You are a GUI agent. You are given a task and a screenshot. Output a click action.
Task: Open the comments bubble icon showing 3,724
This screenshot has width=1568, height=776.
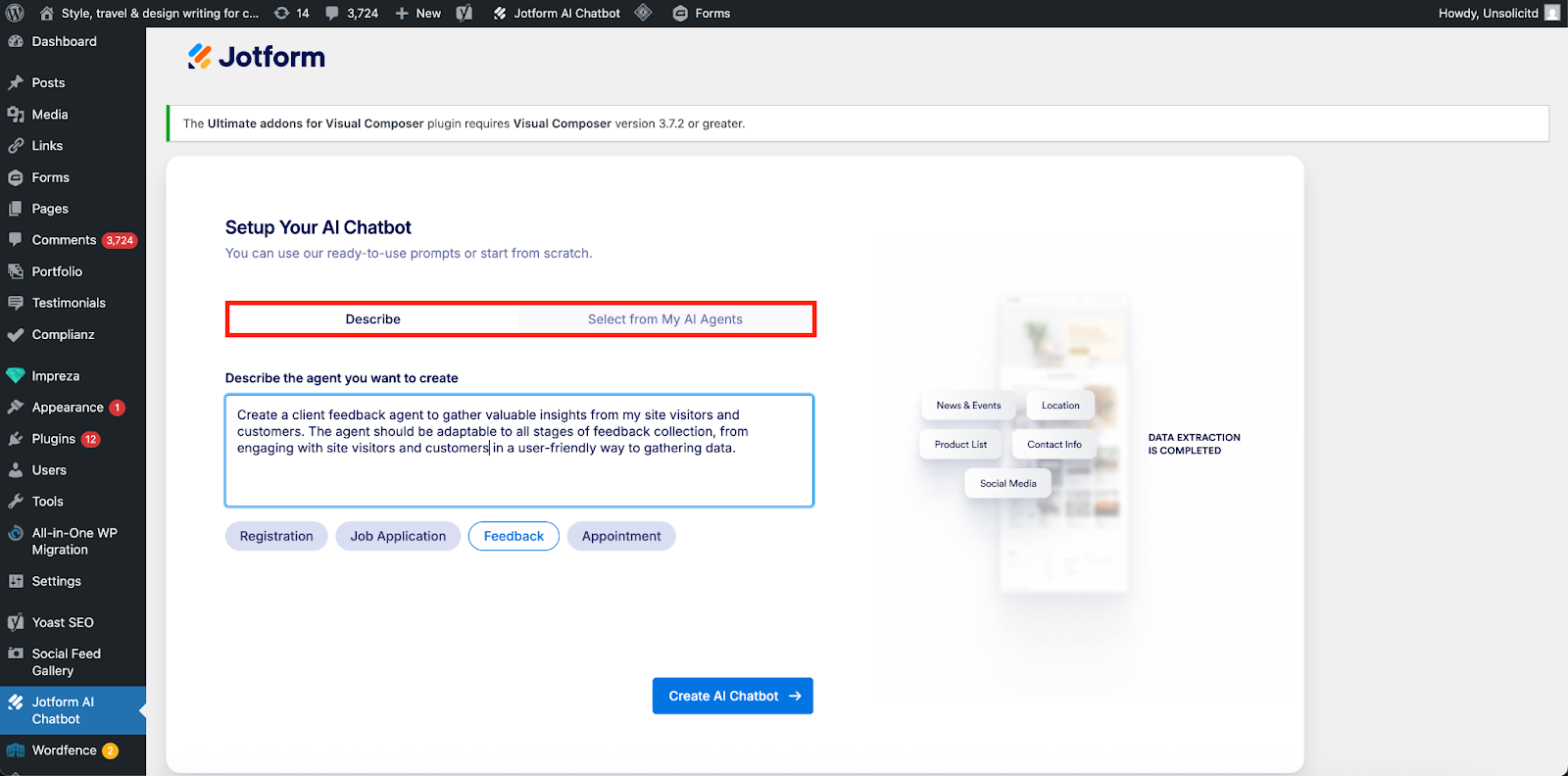[x=333, y=13]
